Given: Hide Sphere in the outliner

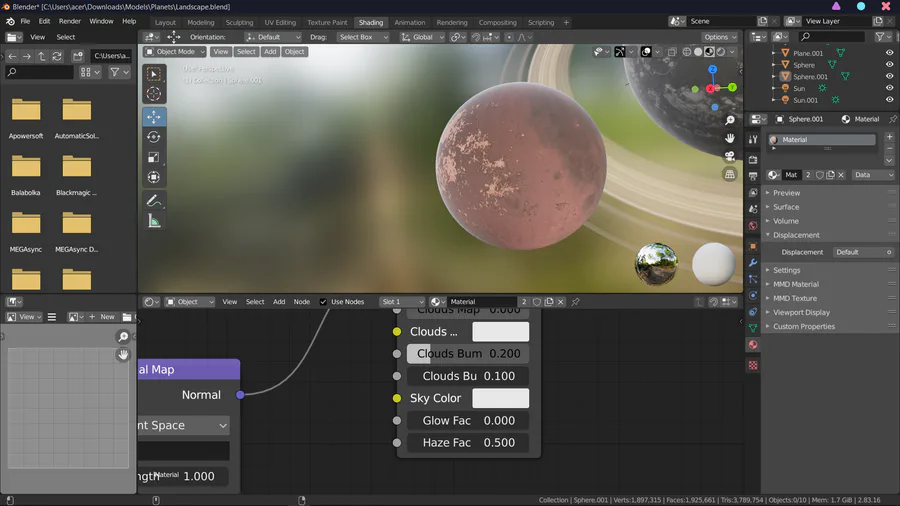Looking at the screenshot, I should coord(890,65).
